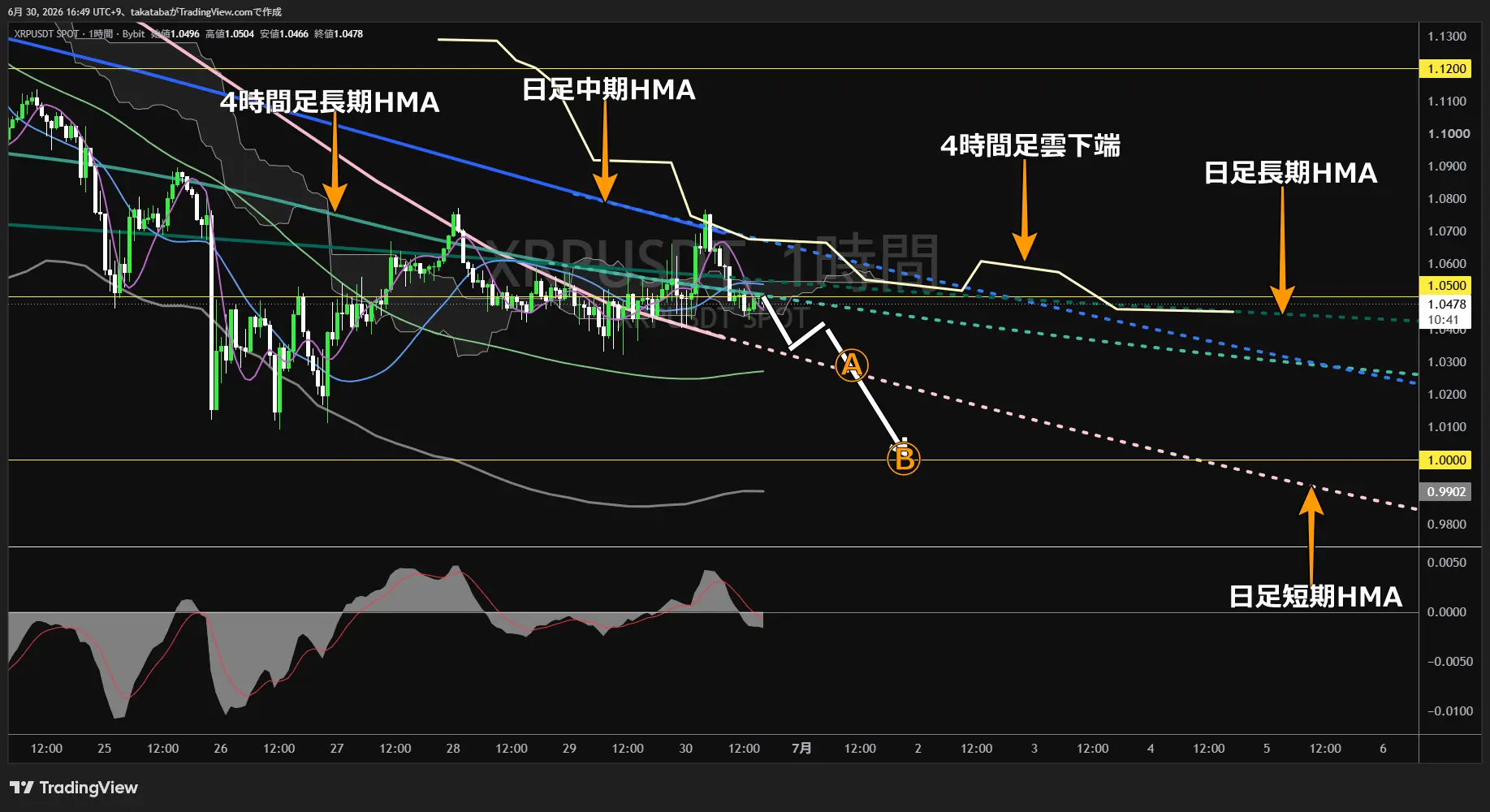
Task: Click the 1.0800 price axis tick
Action: click(1447, 199)
